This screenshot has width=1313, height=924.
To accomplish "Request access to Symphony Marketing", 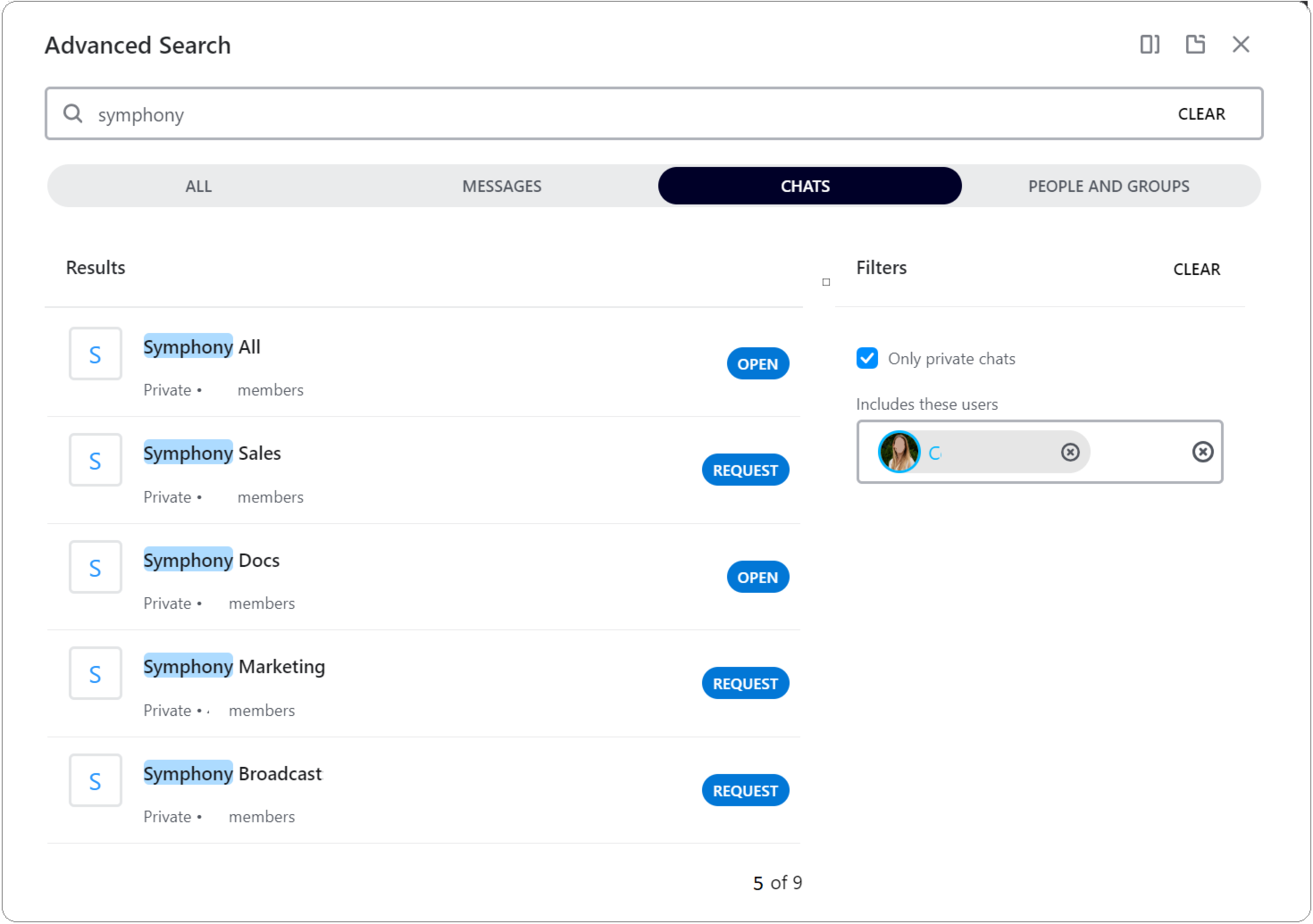I will click(745, 683).
